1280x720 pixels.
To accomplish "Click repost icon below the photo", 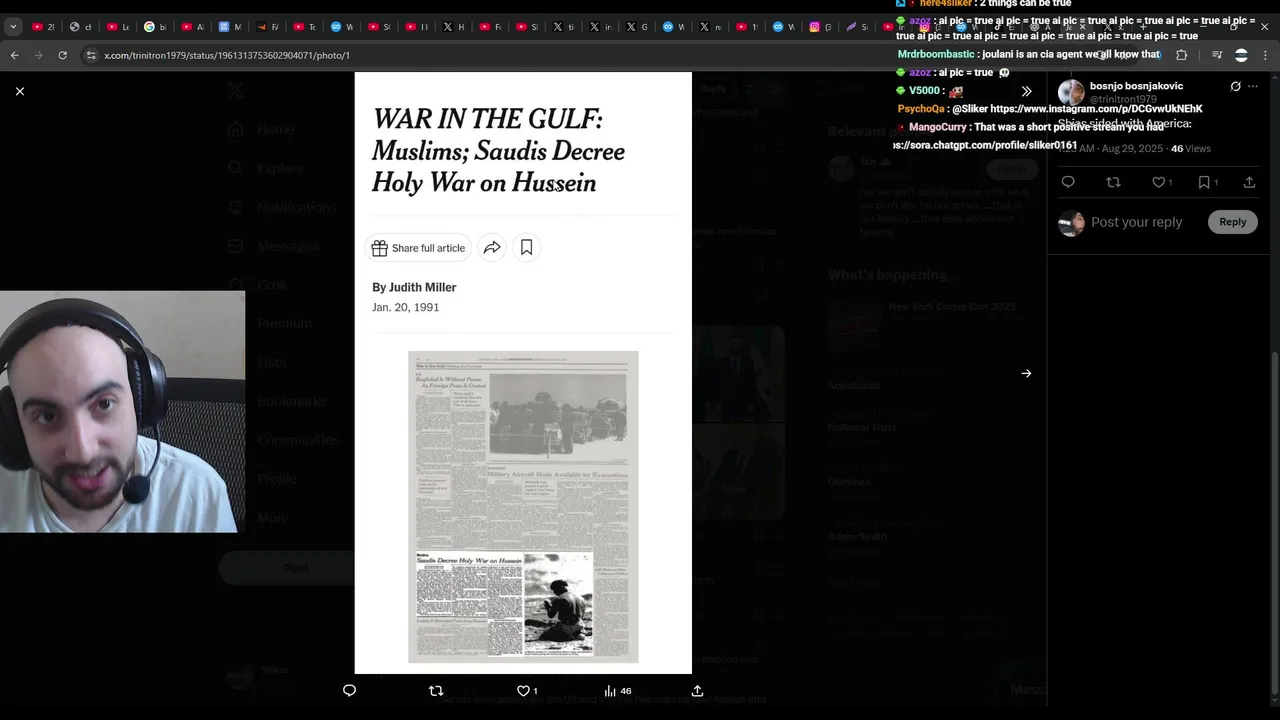I will point(435,690).
